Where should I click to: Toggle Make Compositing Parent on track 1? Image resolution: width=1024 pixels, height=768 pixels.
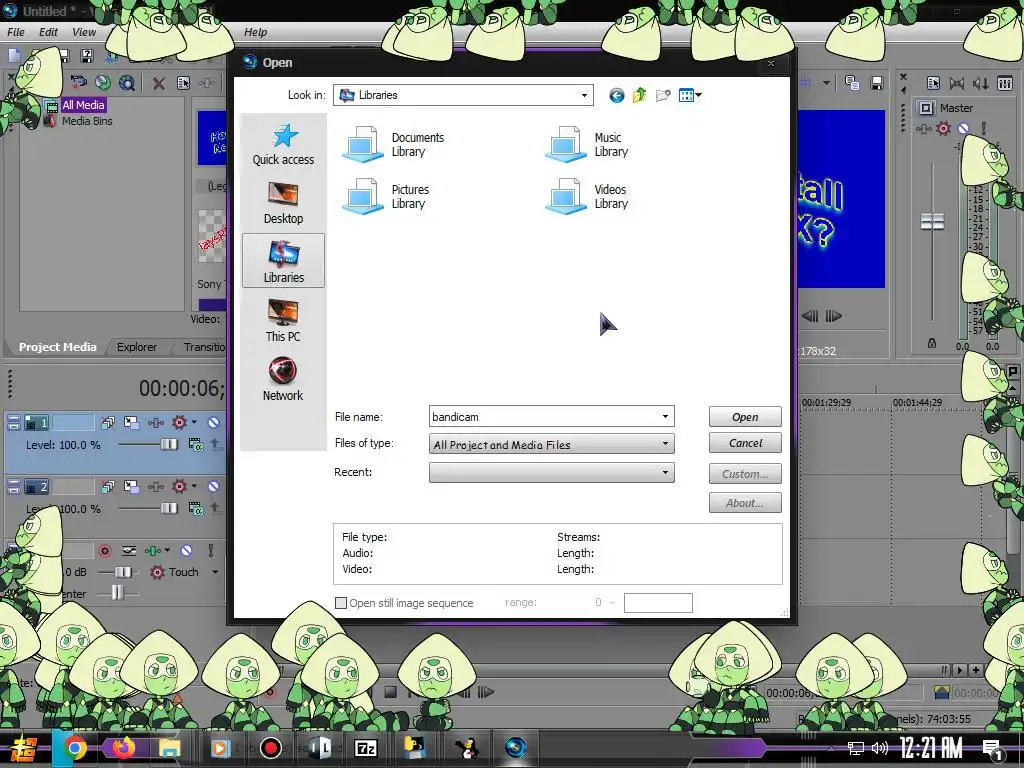(216, 445)
